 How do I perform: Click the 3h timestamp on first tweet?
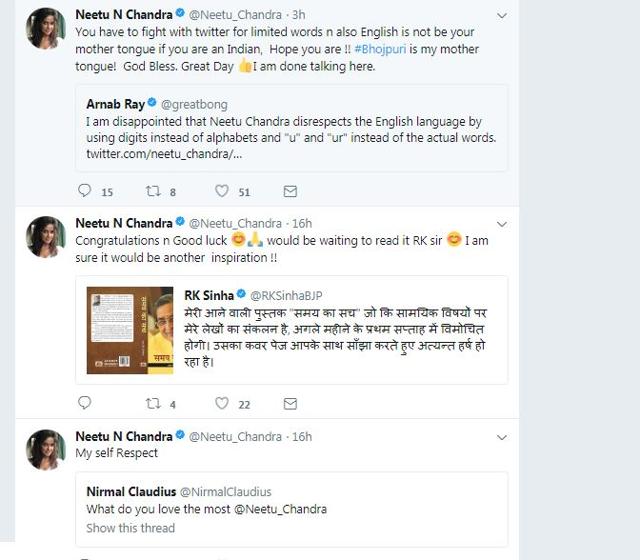point(300,16)
